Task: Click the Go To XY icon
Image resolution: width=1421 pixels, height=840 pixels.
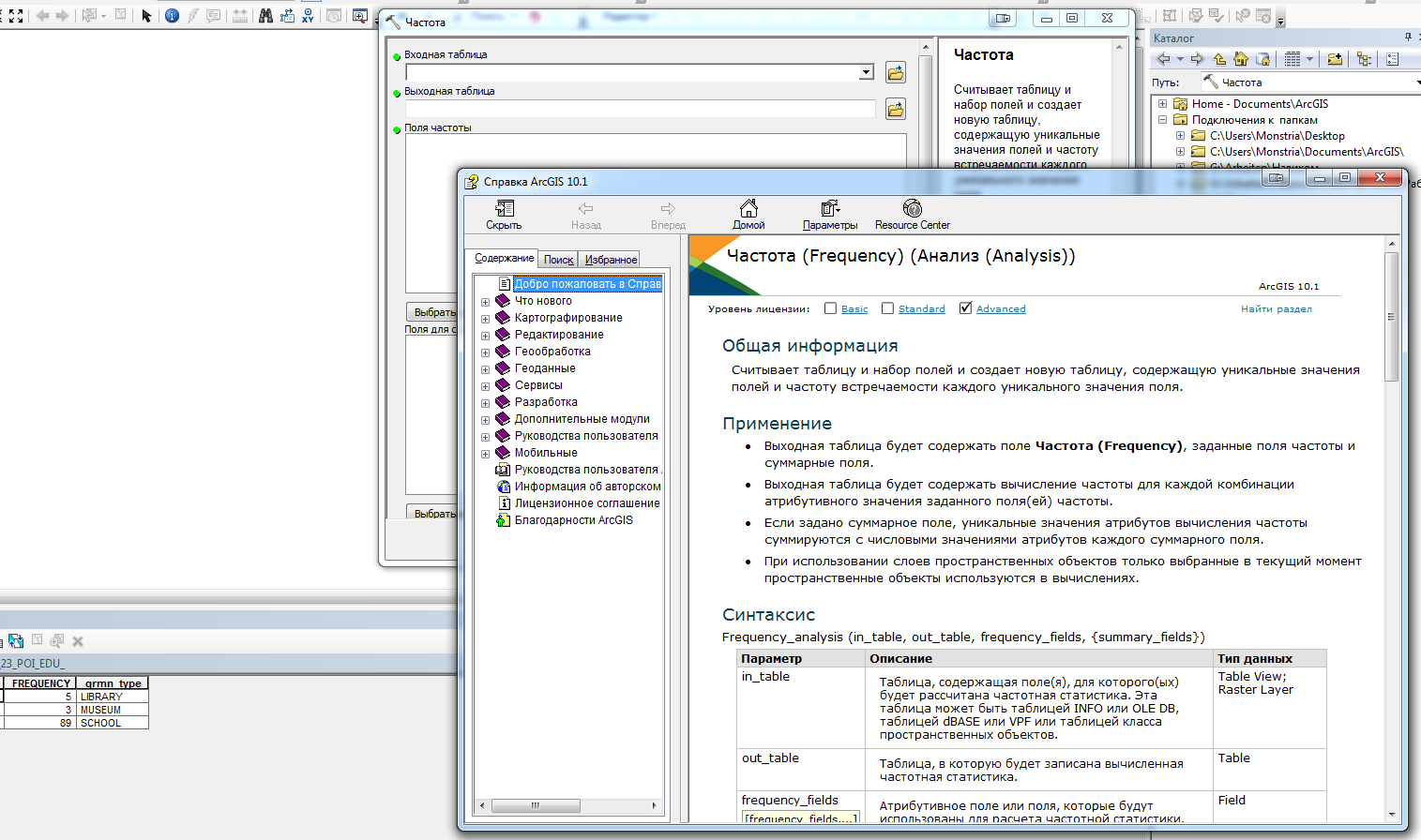Action: point(308,16)
